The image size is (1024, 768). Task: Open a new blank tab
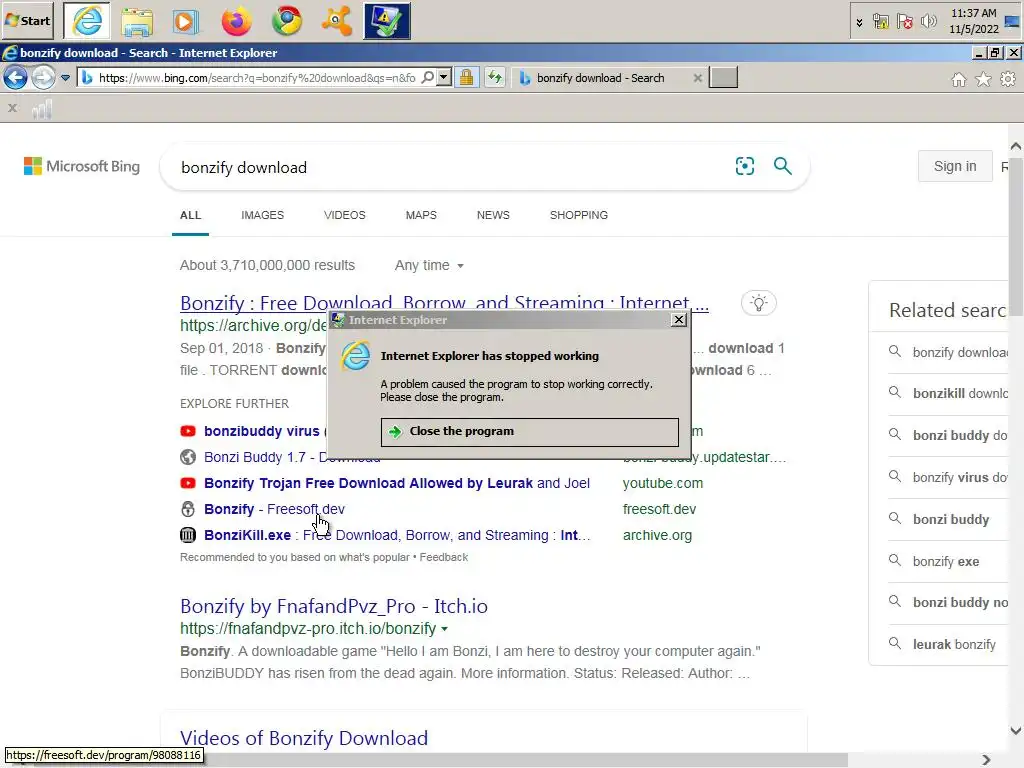tap(724, 78)
